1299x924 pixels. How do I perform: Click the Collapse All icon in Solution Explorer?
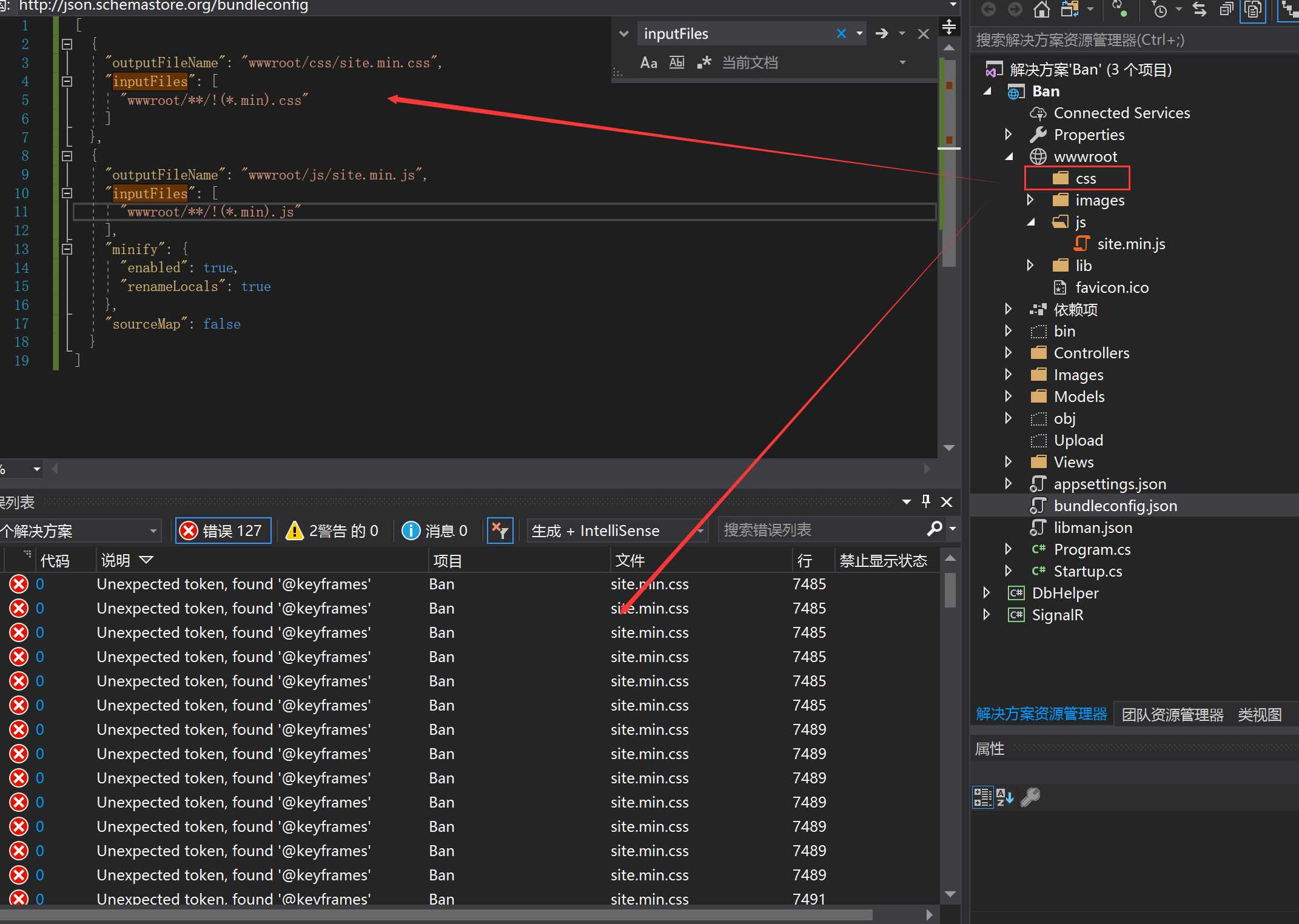coord(1226,9)
